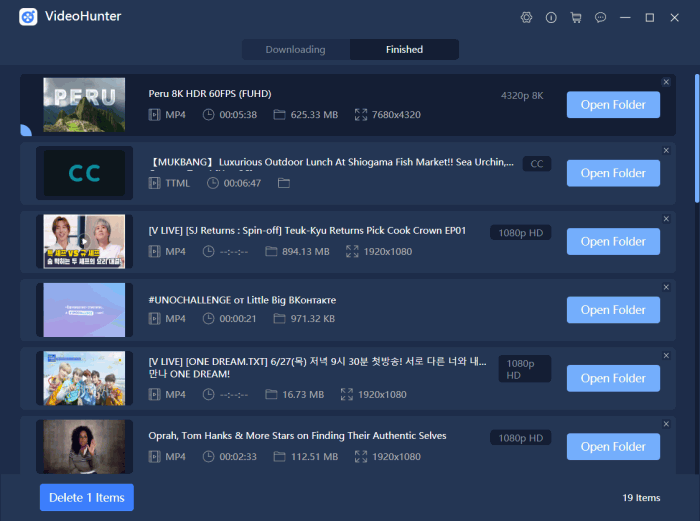The width and height of the screenshot is (700, 521).
Task: Click the resolution icon on Peru row
Action: [x=361, y=115]
